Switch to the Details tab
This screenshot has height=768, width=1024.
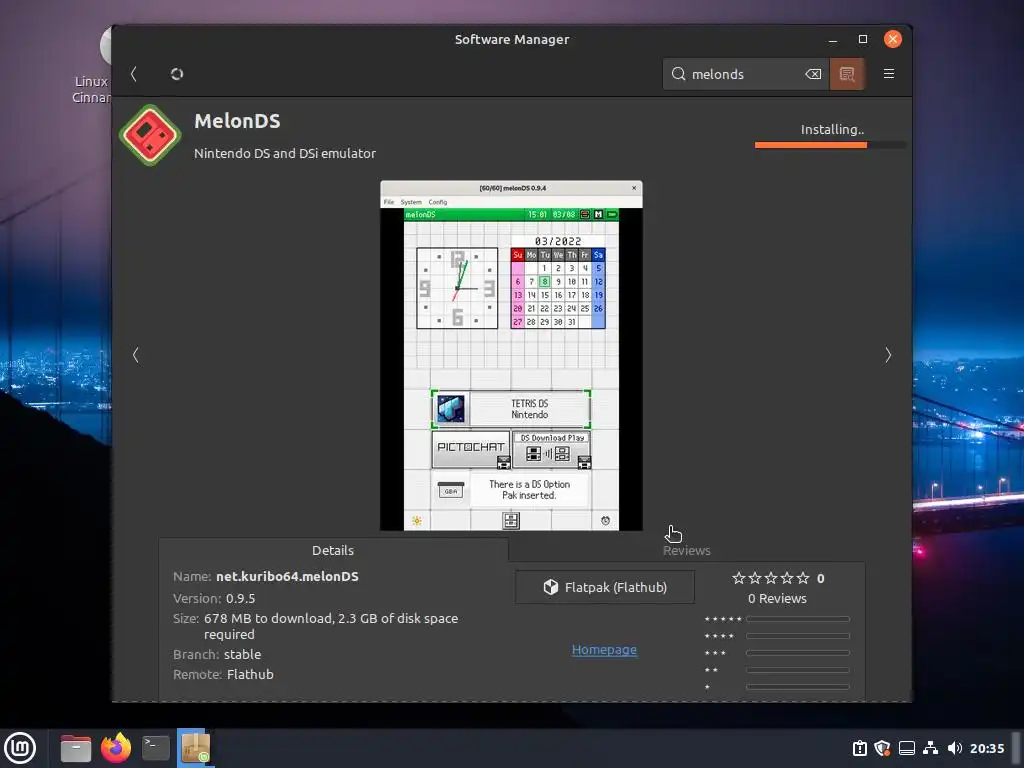coord(333,550)
